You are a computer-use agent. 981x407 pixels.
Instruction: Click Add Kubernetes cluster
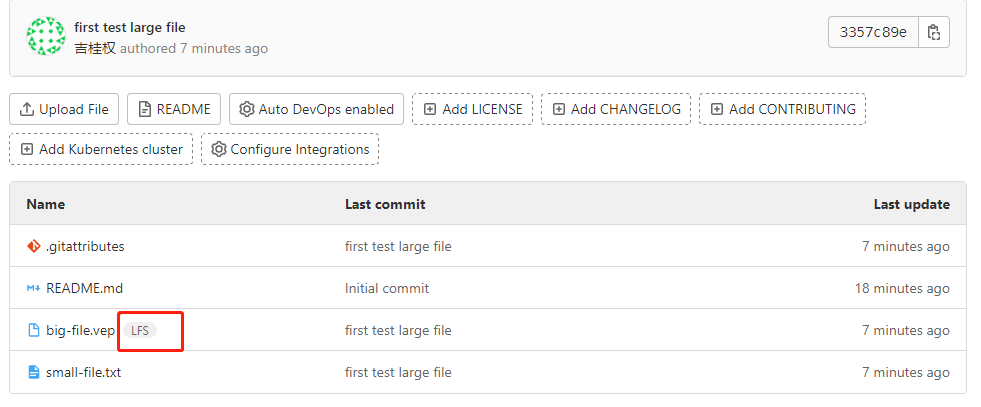pos(101,149)
